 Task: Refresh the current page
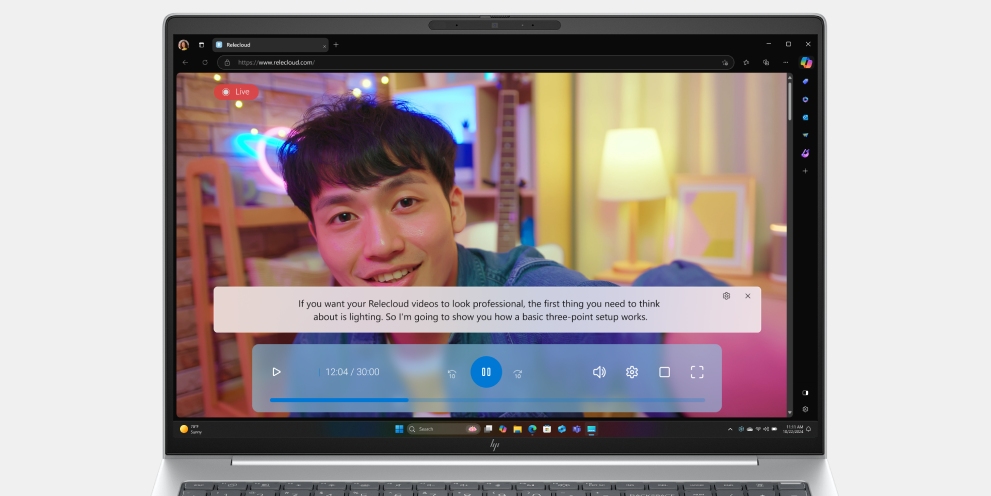coord(205,63)
